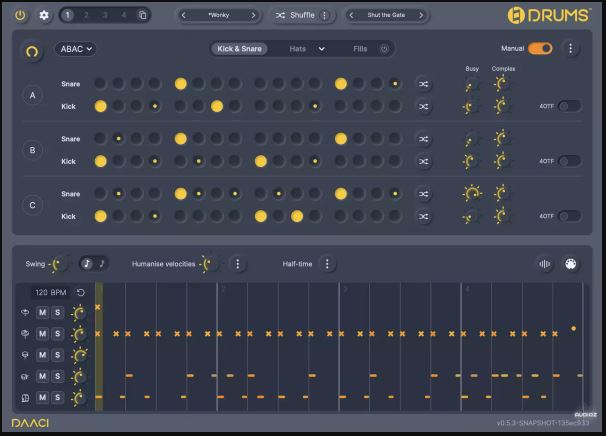
Task: Click the Humanise velocities knob
Action: pos(209,264)
